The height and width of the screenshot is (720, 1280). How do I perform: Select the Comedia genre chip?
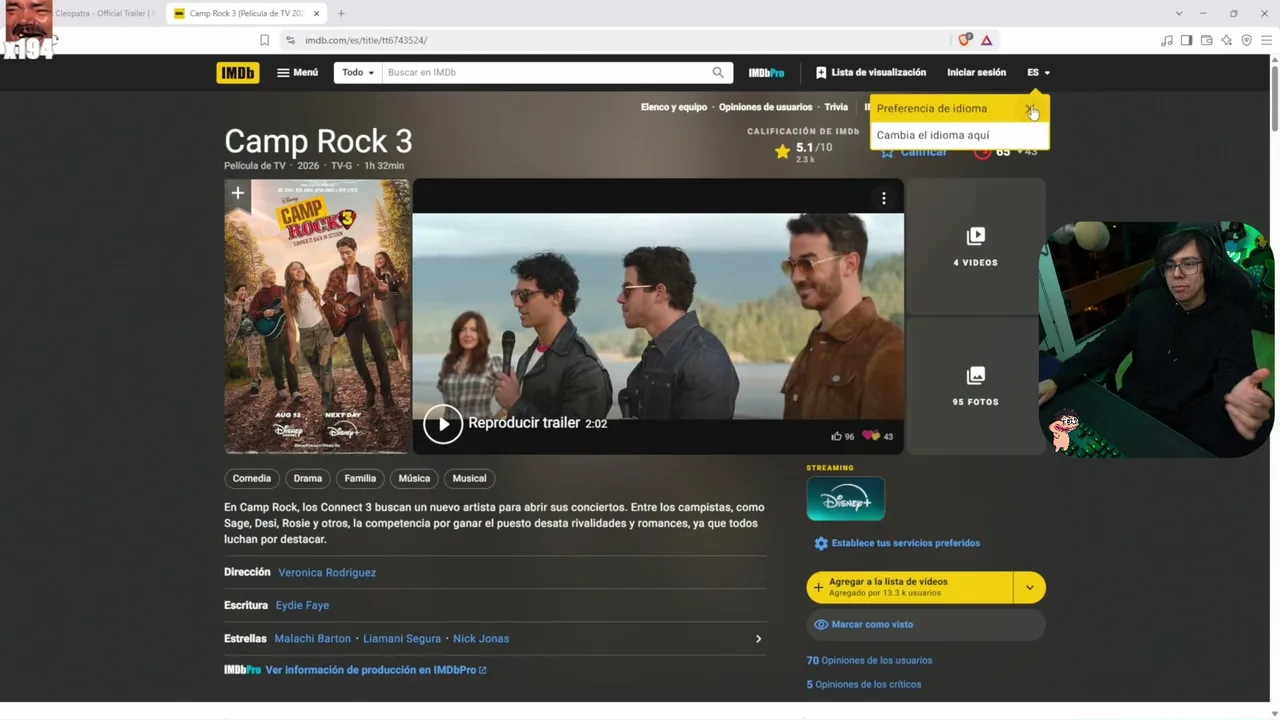coord(252,478)
